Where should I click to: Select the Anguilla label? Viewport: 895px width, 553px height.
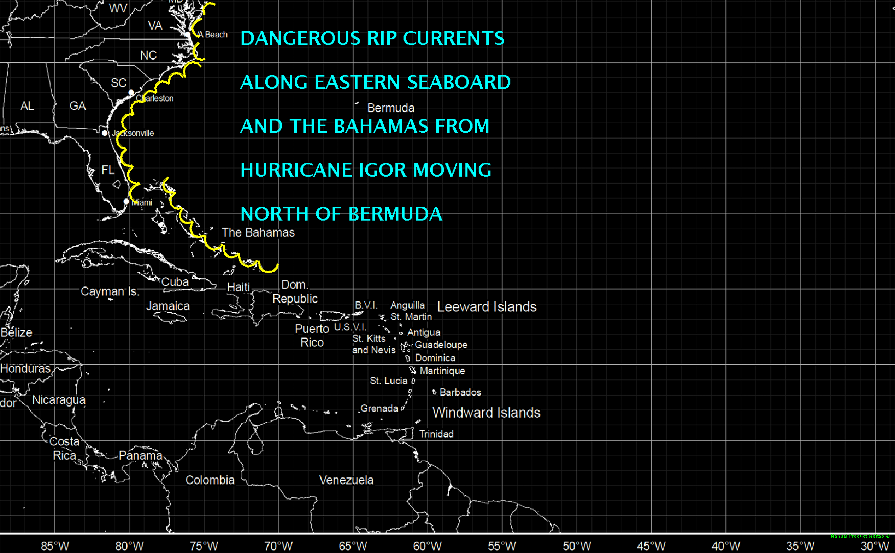pos(408,306)
